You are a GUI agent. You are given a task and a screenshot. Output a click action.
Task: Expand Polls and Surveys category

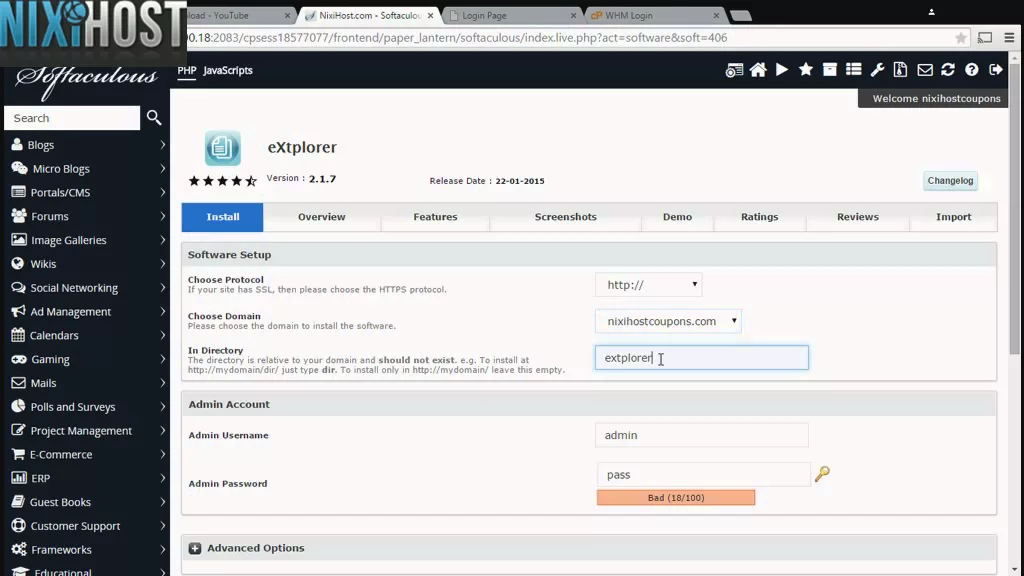pyautogui.click(x=88, y=407)
